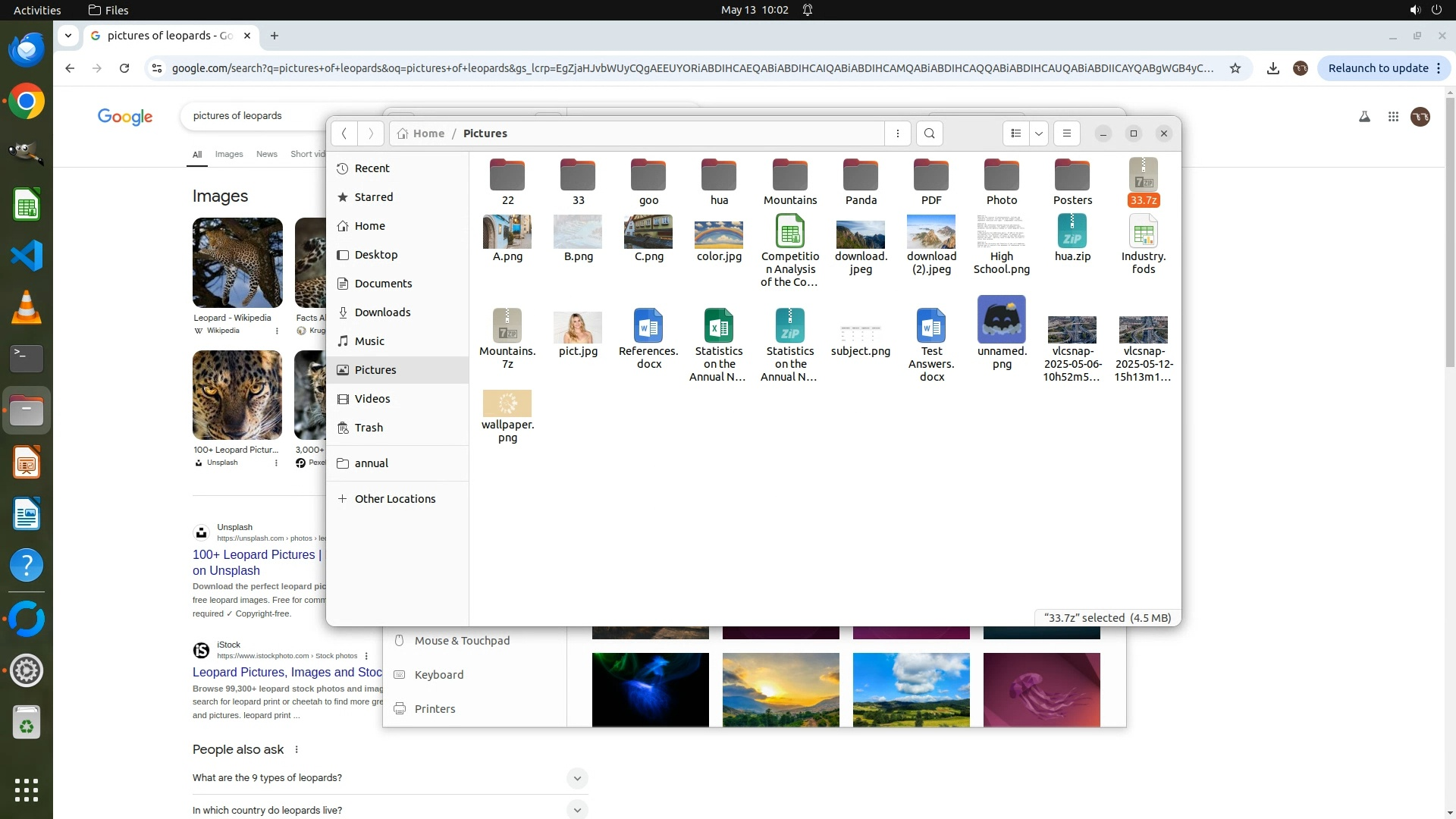Expand 'In which country do leopards live?'
The width and height of the screenshot is (1456, 819).
[x=576, y=810]
